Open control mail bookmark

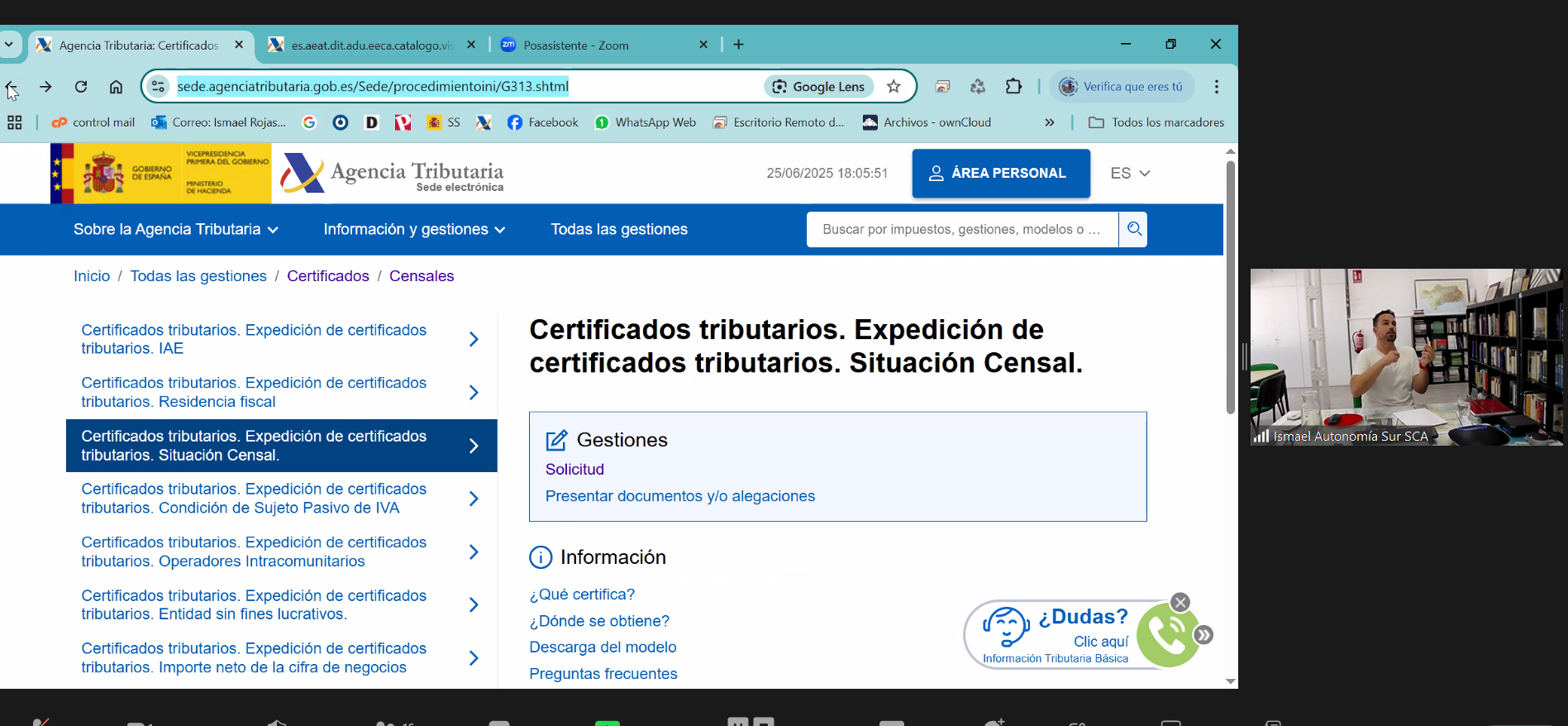coord(93,122)
